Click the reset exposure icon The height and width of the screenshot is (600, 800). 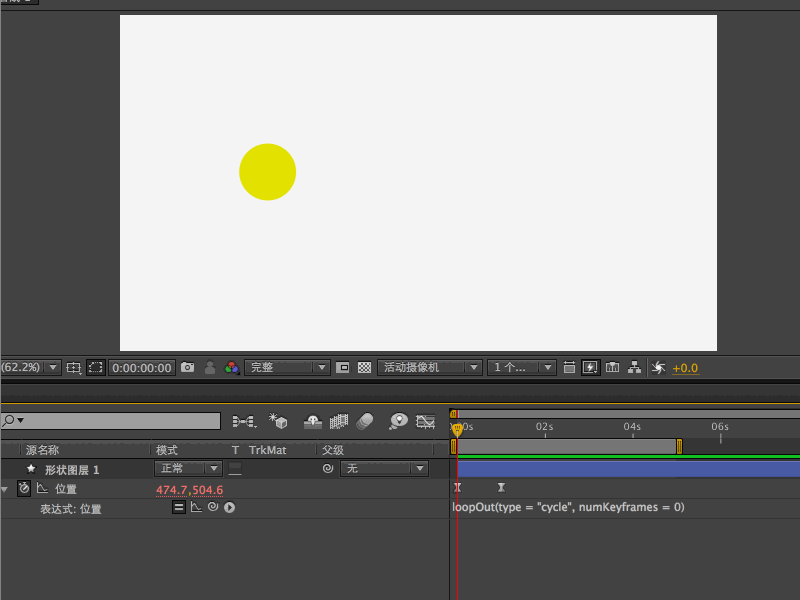pos(658,367)
